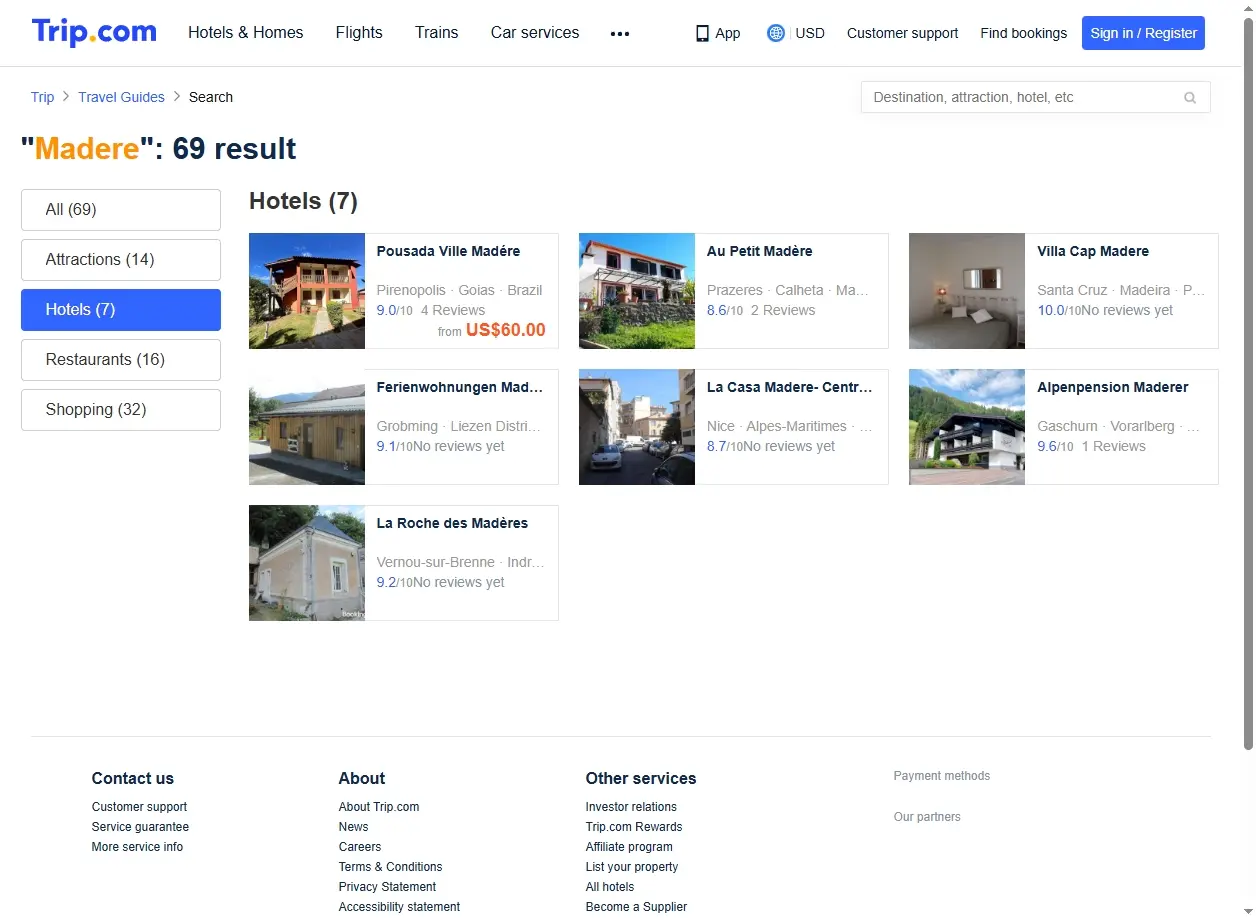Click the Gaschurn · Vorarlberg location
The height and width of the screenshot is (921, 1256).
tap(1118, 426)
